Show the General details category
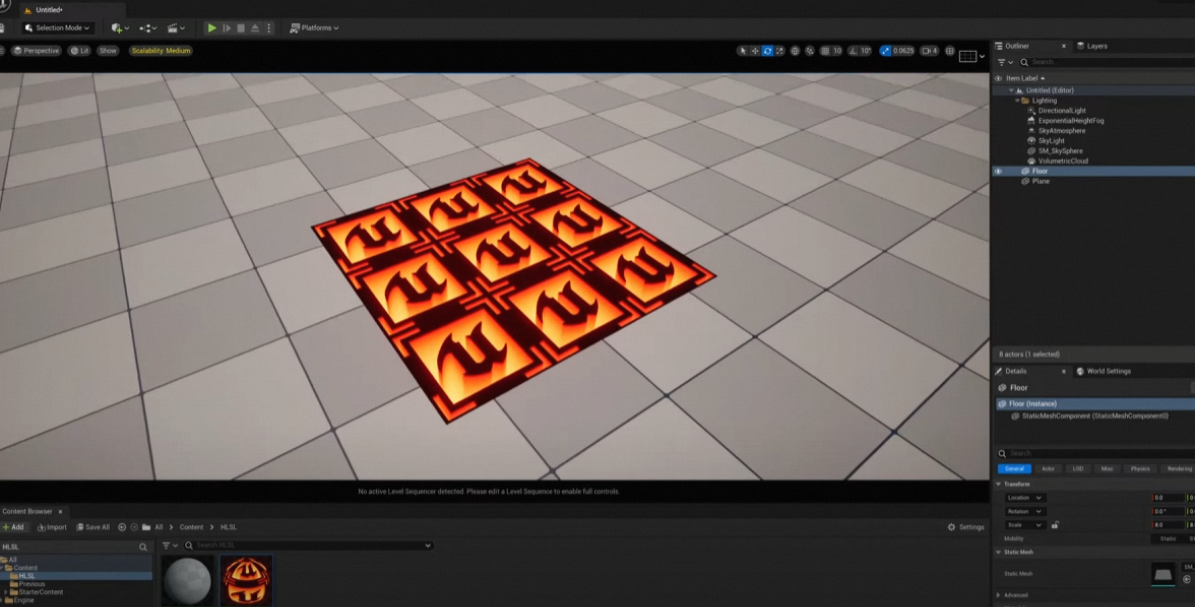This screenshot has height=607, width=1195. coord(1014,469)
